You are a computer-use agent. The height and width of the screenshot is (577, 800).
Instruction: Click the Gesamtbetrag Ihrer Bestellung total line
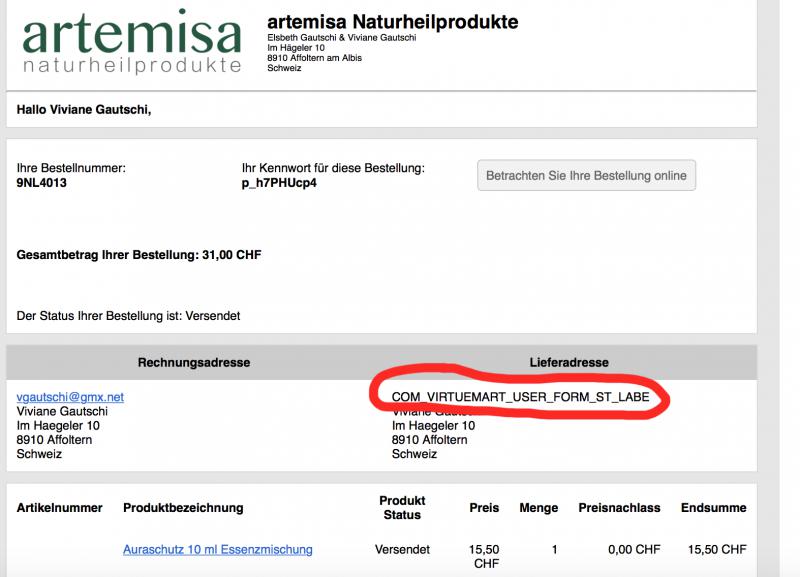[x=139, y=255]
